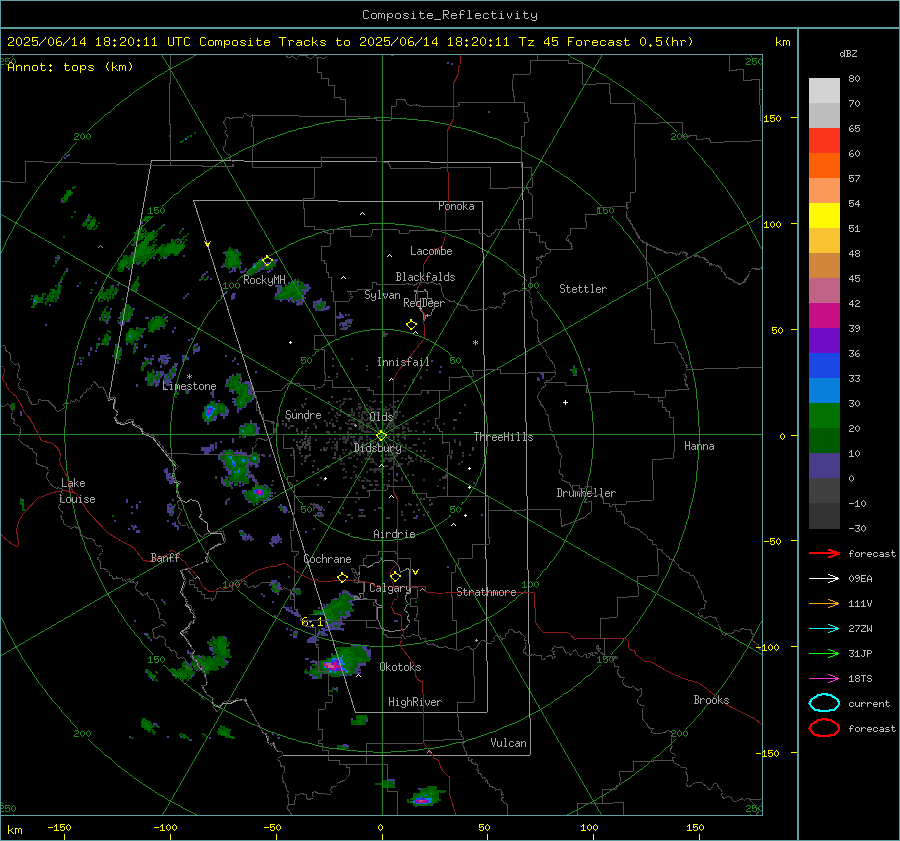Select the yellow diamond marker below RedDeer

click(x=411, y=325)
